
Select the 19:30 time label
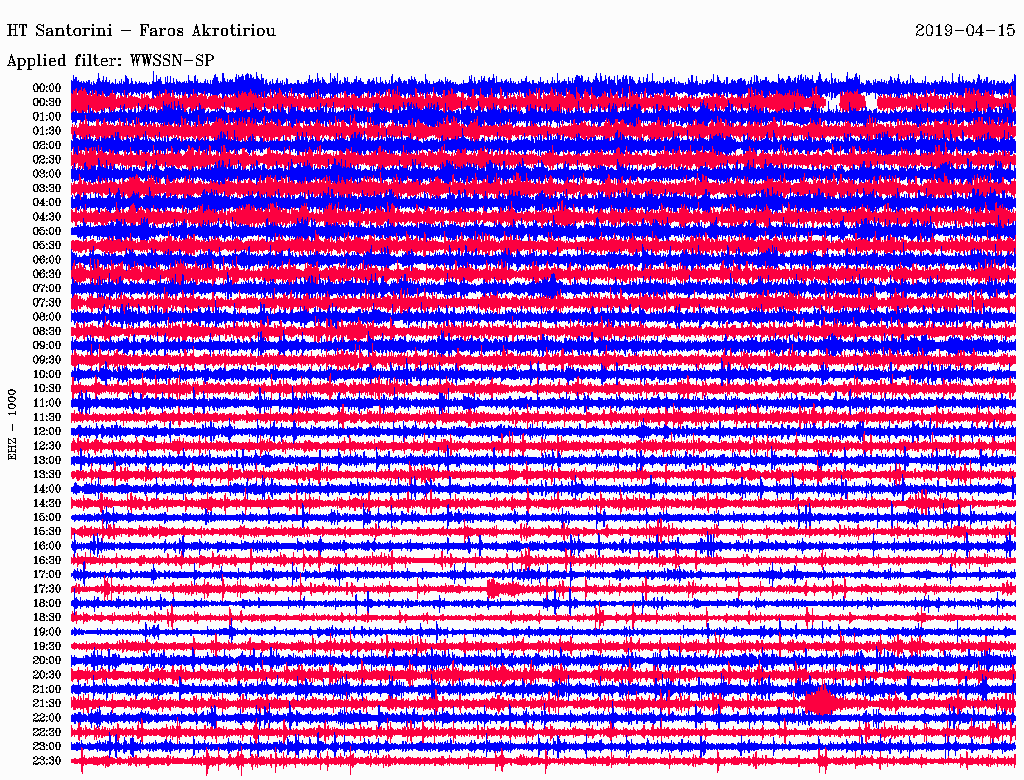click(x=47, y=646)
